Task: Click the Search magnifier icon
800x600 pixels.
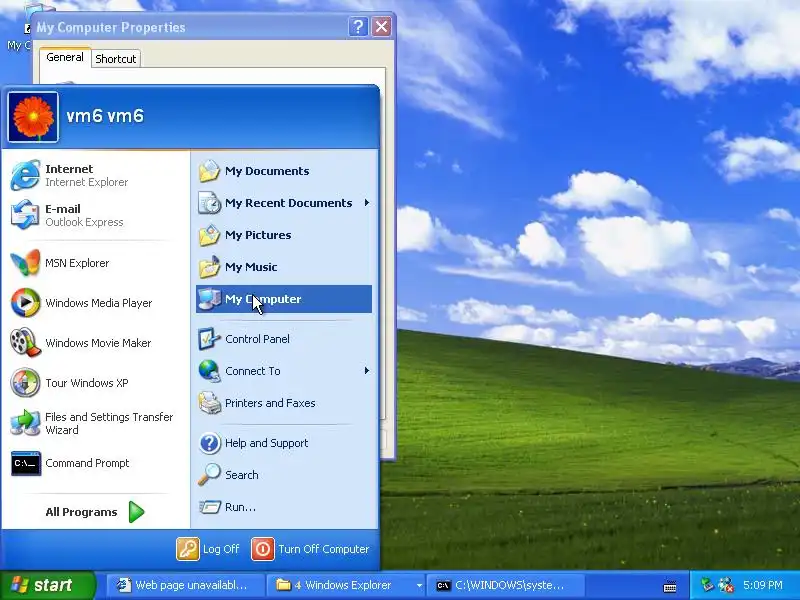Action: 209,474
